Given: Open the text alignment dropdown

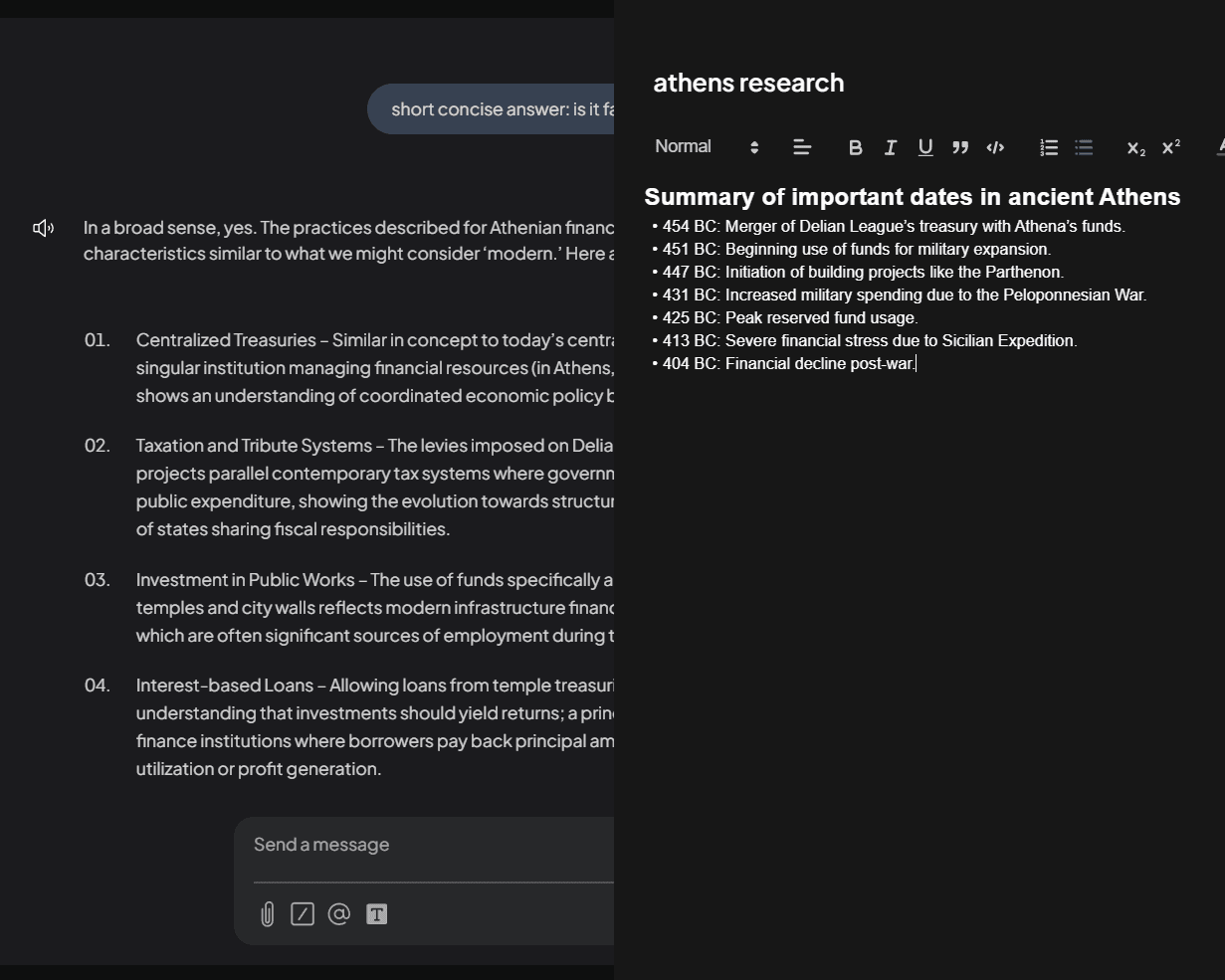Looking at the screenshot, I should 802,147.
